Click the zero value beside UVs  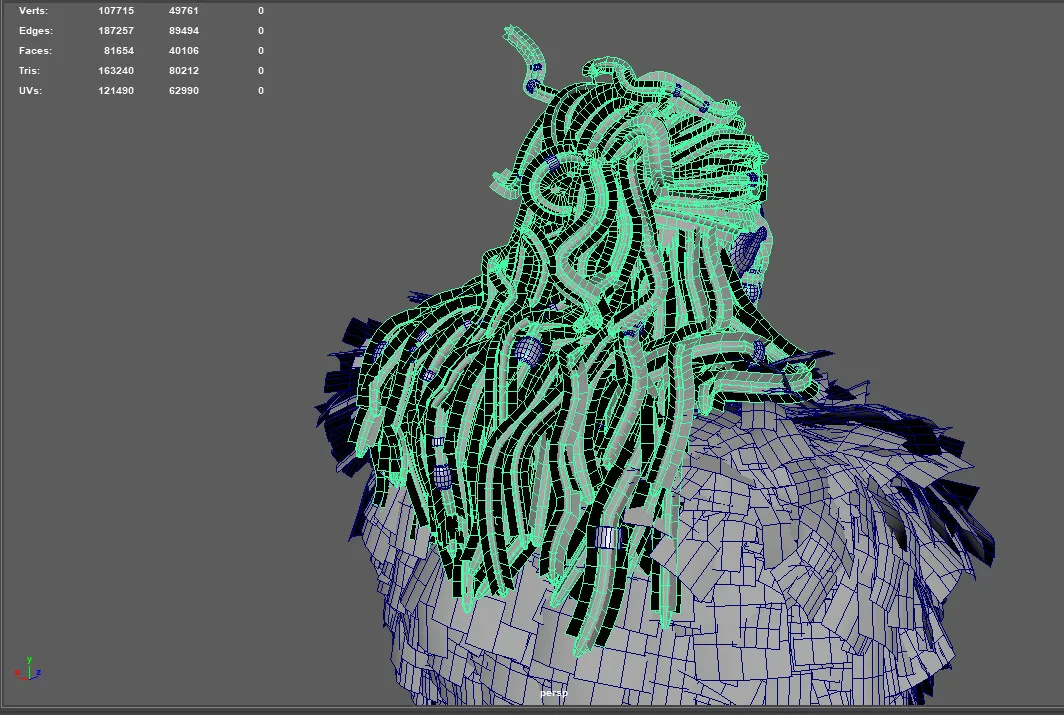click(x=260, y=90)
